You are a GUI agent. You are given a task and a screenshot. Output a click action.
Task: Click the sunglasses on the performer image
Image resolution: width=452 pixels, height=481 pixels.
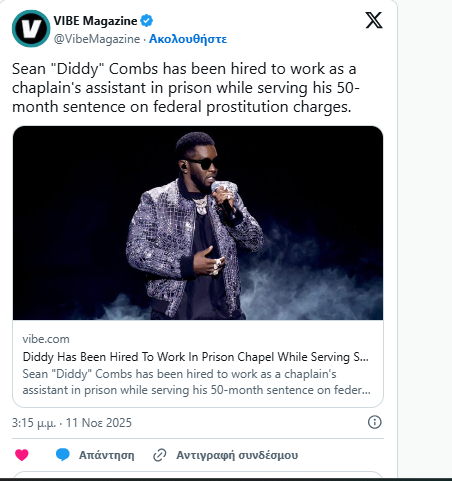tap(202, 163)
